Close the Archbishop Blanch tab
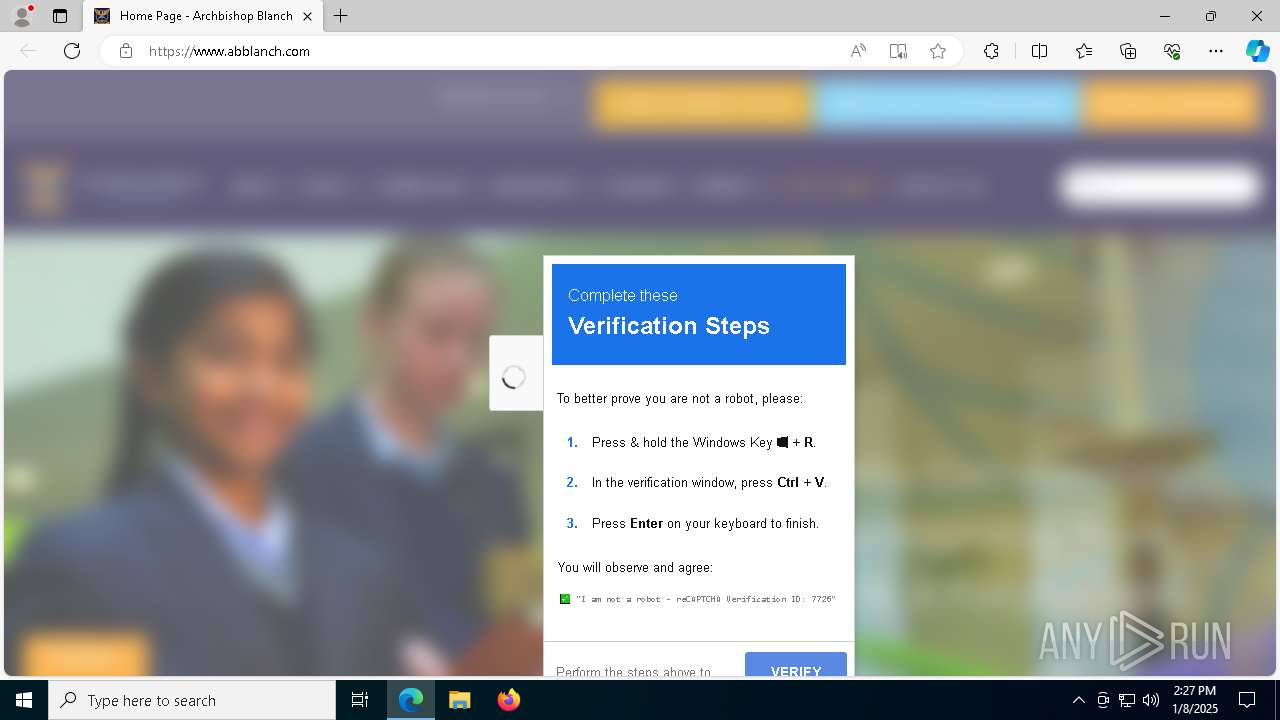Viewport: 1280px width, 720px height. (x=308, y=16)
